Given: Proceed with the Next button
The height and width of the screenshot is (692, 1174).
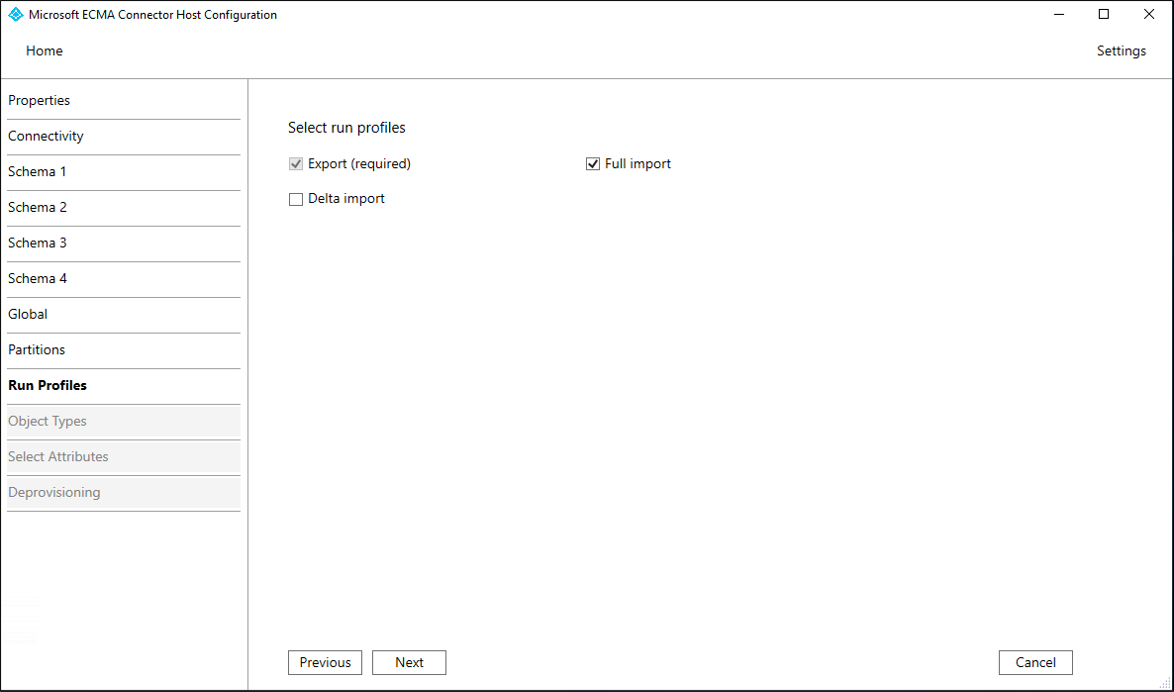Looking at the screenshot, I should (x=408, y=662).
